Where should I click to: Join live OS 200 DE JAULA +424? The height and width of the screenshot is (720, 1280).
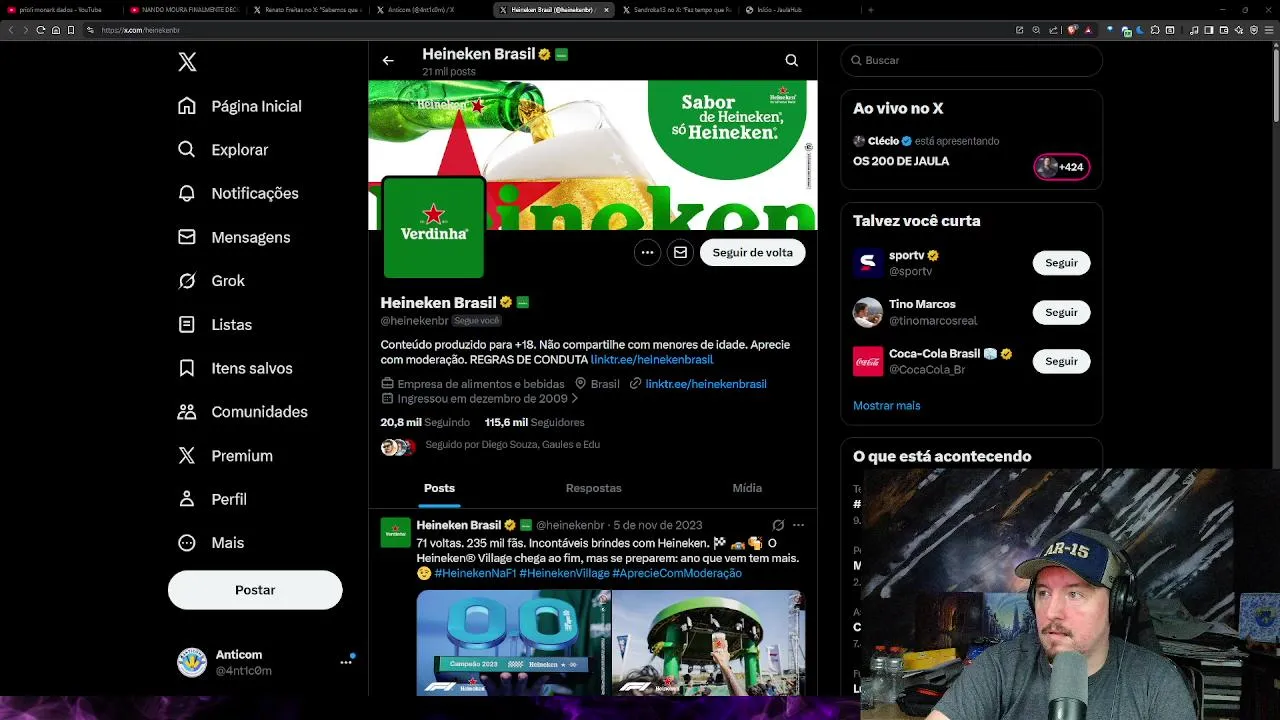(1061, 167)
